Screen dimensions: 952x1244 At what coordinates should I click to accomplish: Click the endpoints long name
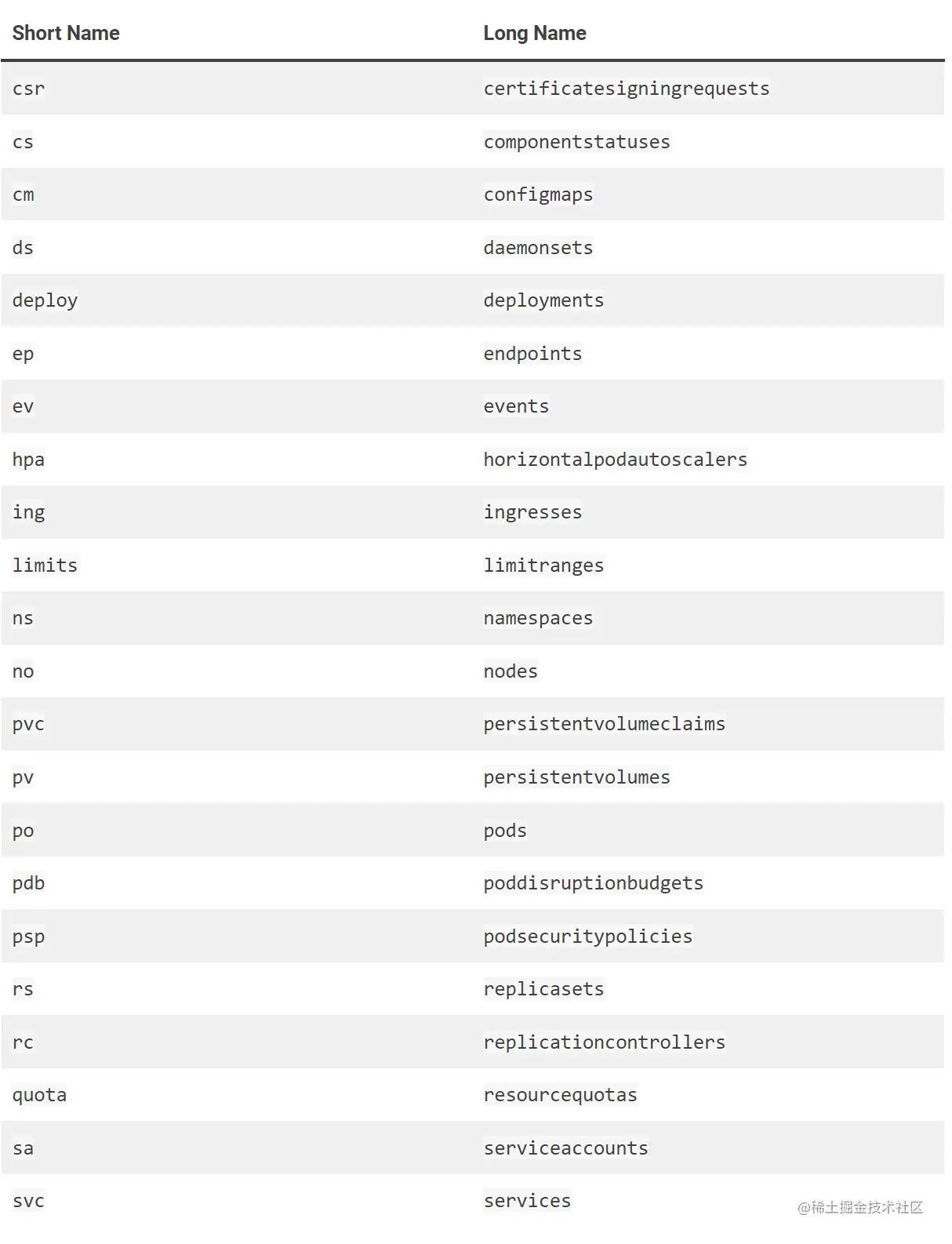click(x=532, y=354)
